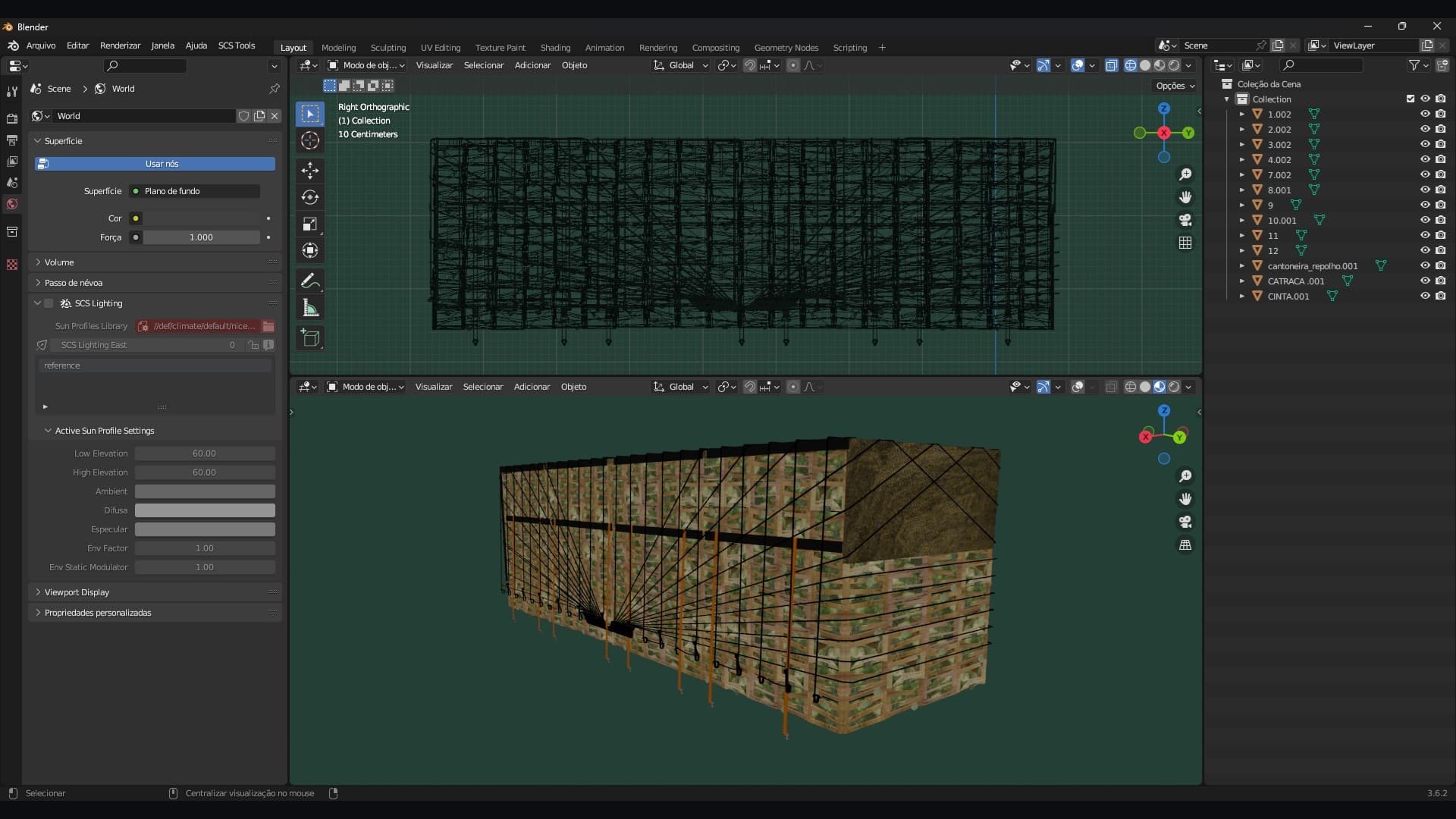Click the Força value slider
The height and width of the screenshot is (819, 1456).
point(201,237)
